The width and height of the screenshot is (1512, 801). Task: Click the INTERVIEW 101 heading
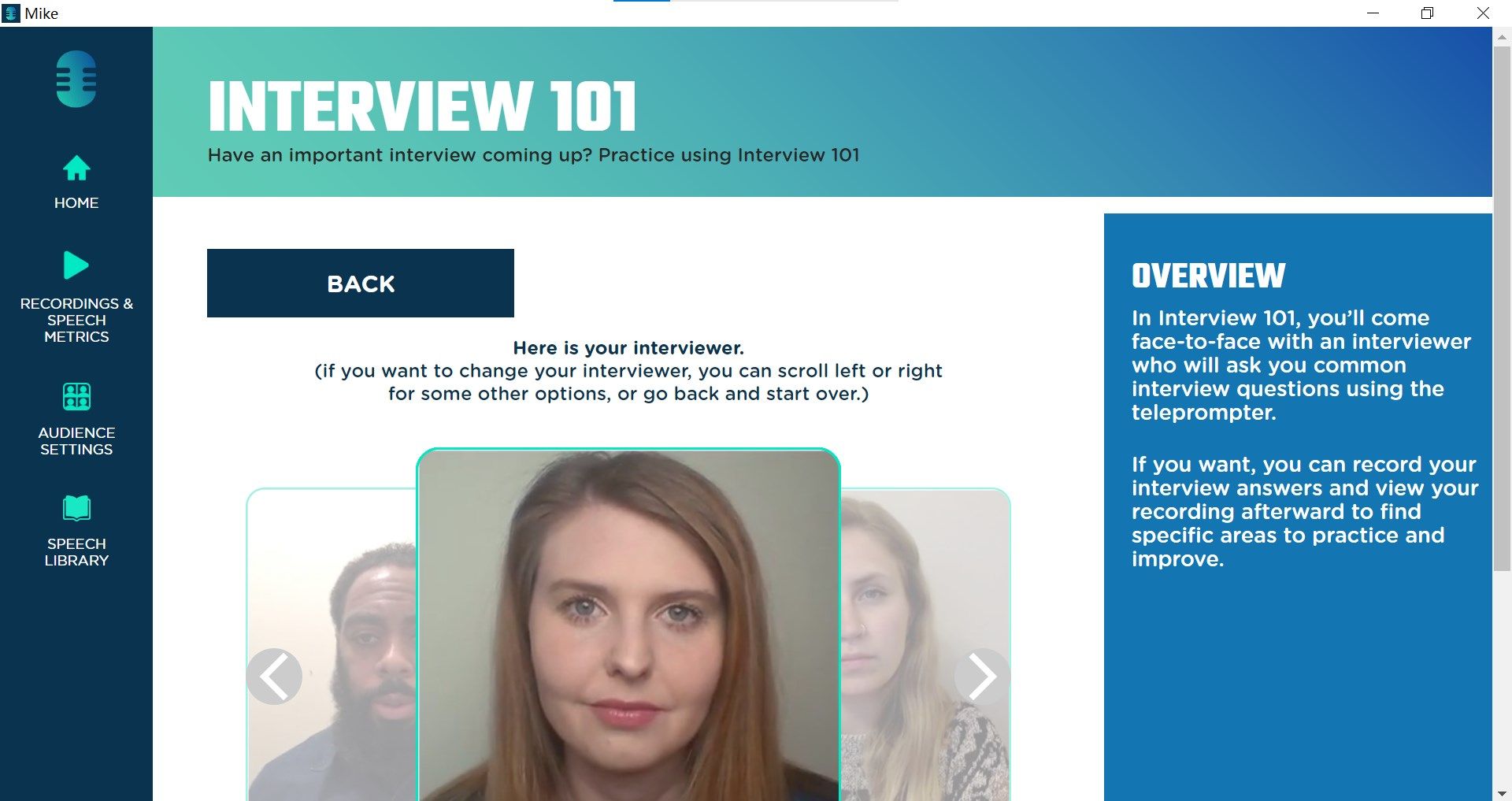click(422, 106)
